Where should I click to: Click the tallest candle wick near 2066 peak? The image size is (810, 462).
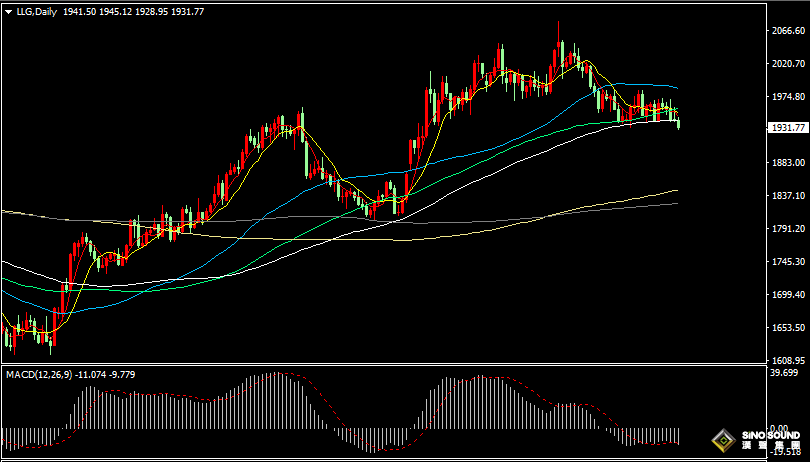(558, 39)
